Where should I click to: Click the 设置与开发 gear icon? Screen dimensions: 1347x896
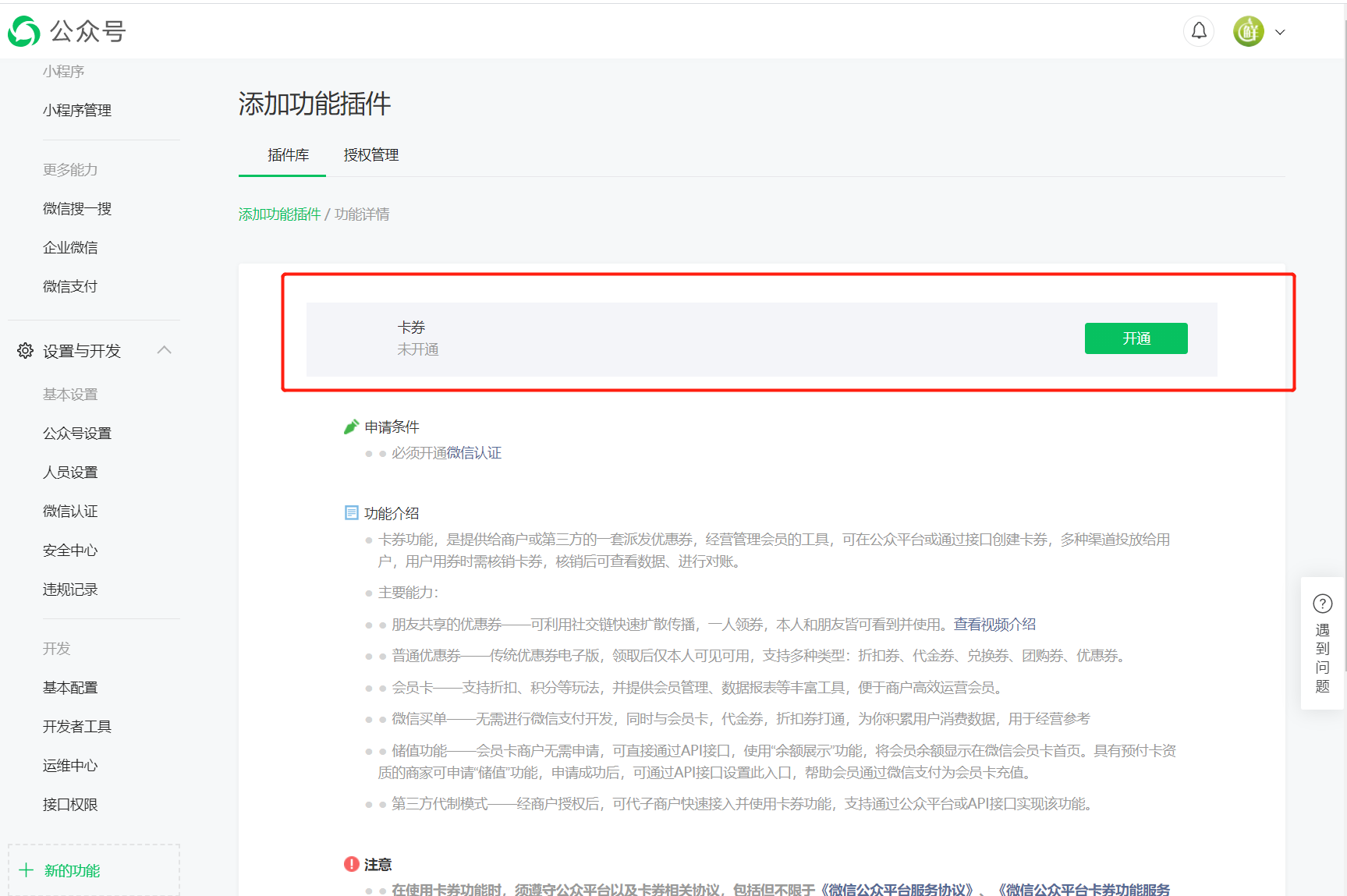coord(26,351)
